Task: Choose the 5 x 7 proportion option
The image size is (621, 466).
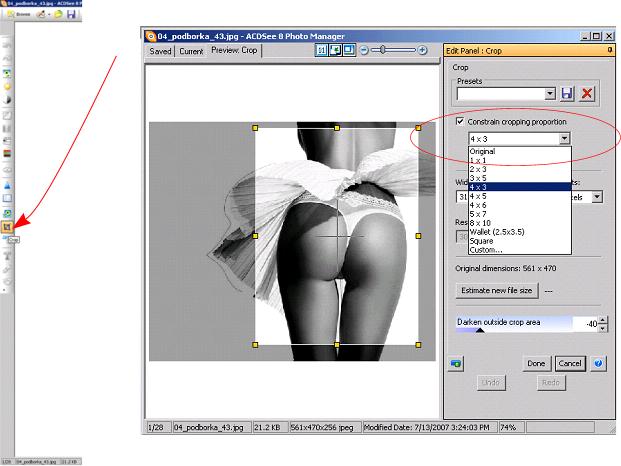Action: [482, 213]
